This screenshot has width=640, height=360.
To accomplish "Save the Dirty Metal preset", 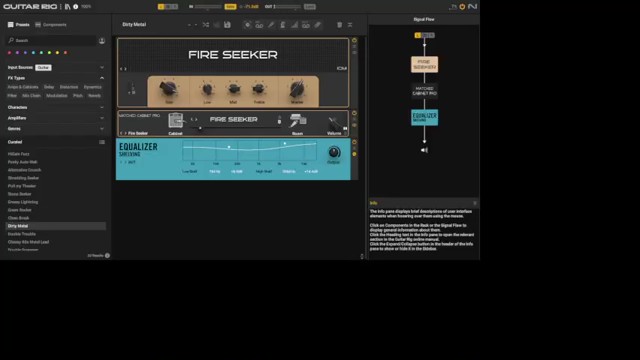I will [x=227, y=25].
